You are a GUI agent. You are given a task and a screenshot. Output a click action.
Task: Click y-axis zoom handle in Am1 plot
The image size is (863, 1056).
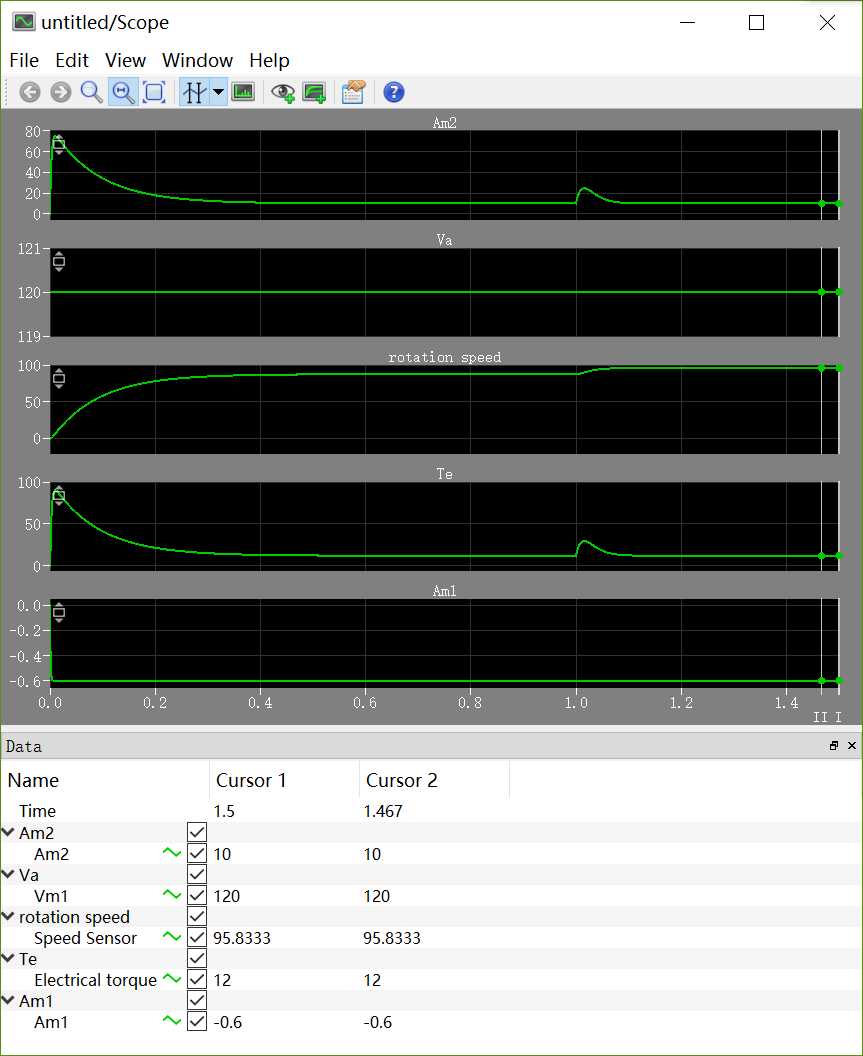(59, 612)
